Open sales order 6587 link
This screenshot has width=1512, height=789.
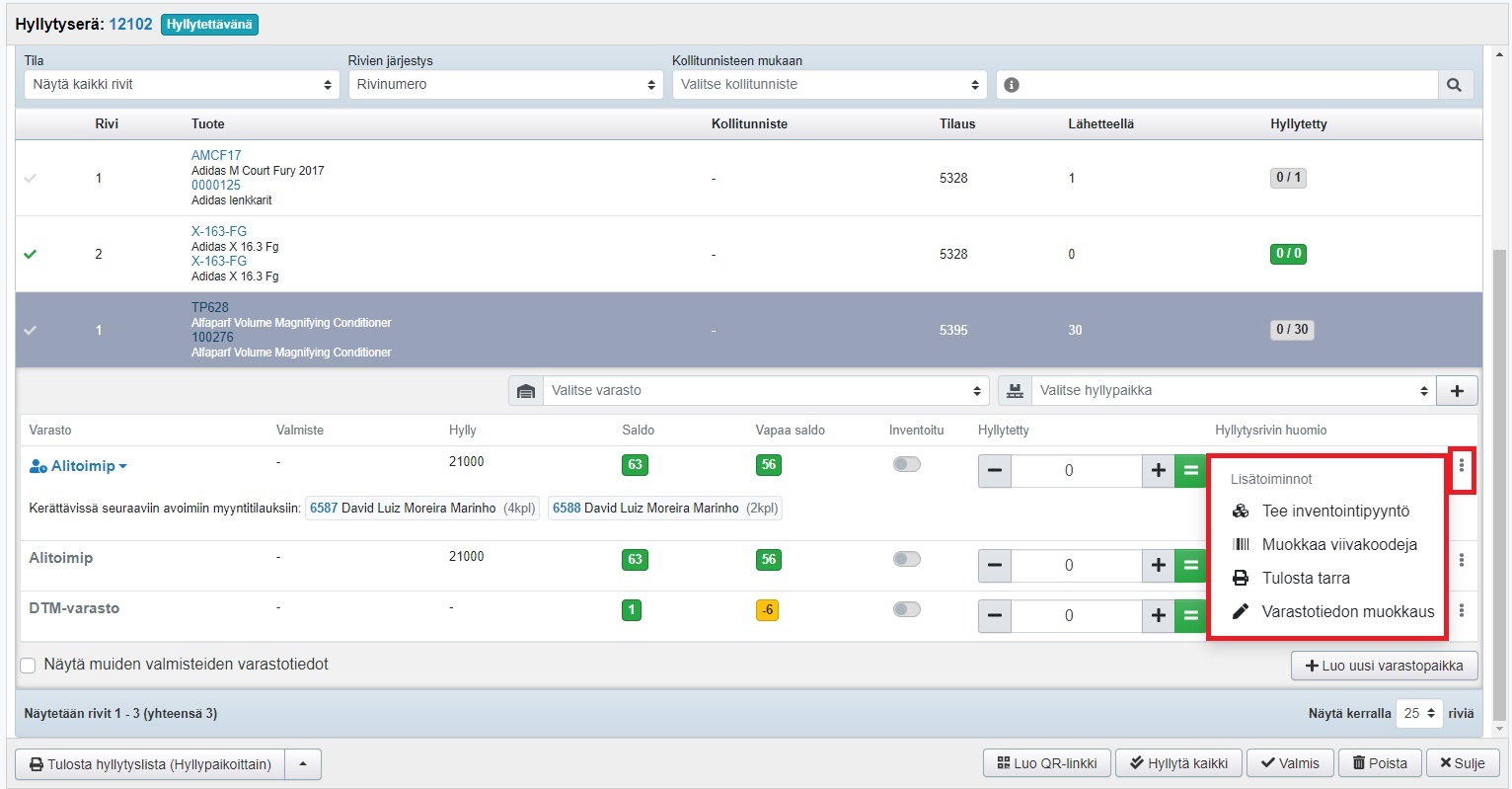point(324,509)
